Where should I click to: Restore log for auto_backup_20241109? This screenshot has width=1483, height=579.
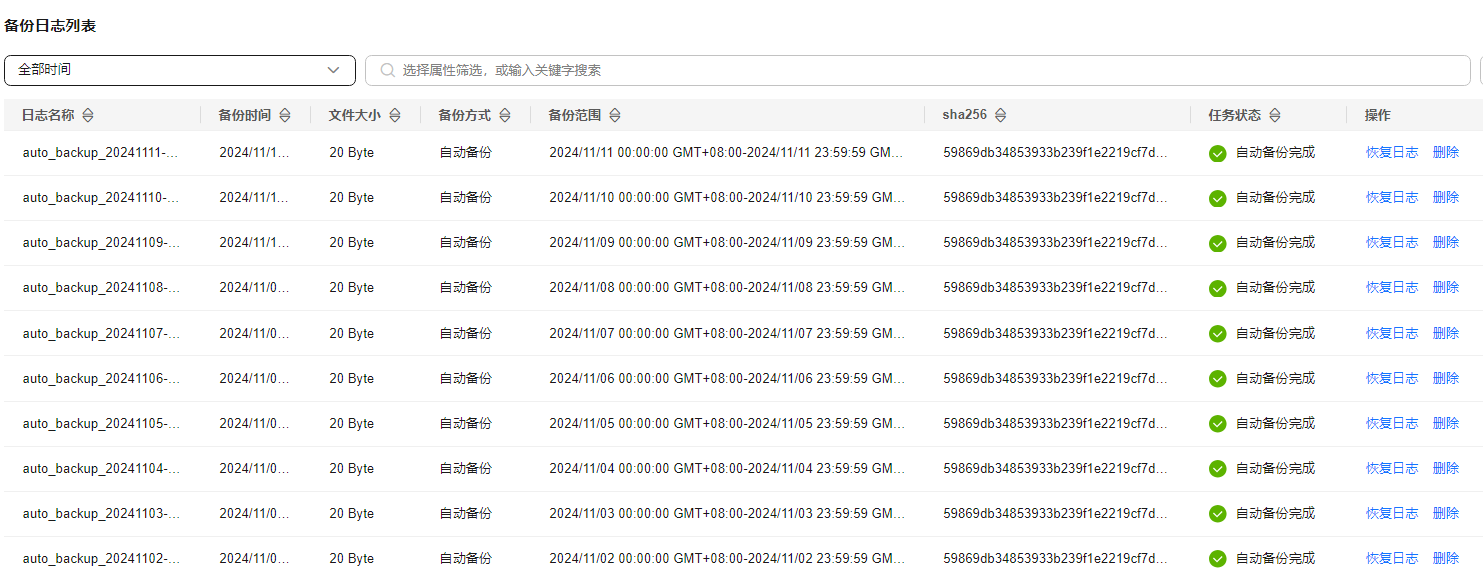tap(1392, 242)
